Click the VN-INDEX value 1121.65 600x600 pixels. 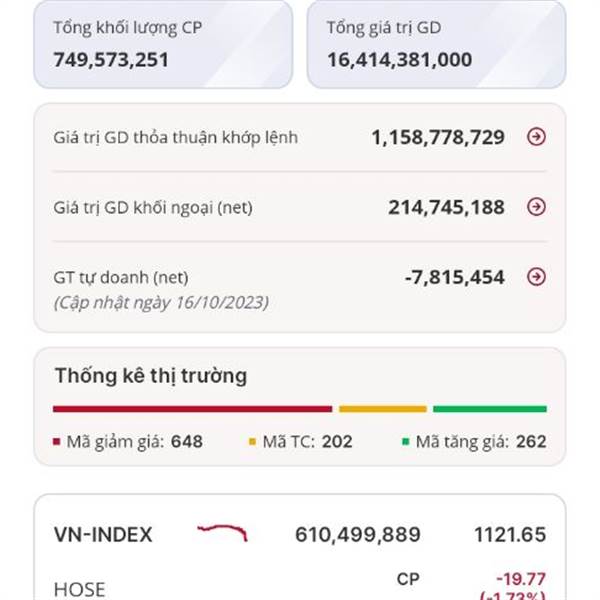(510, 535)
